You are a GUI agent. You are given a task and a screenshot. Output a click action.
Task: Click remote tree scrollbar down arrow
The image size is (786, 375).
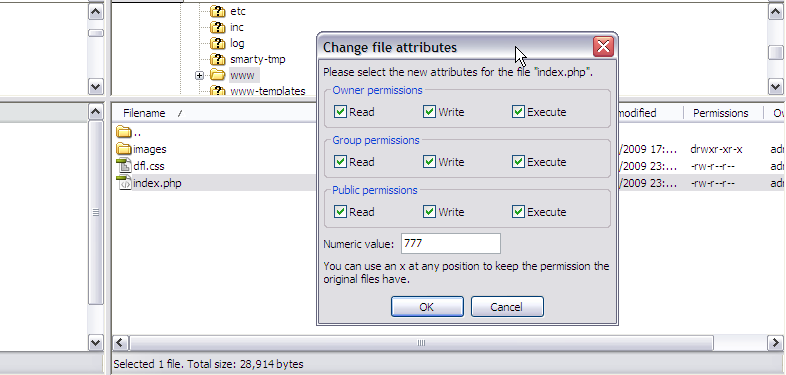pyautogui.click(x=775, y=86)
